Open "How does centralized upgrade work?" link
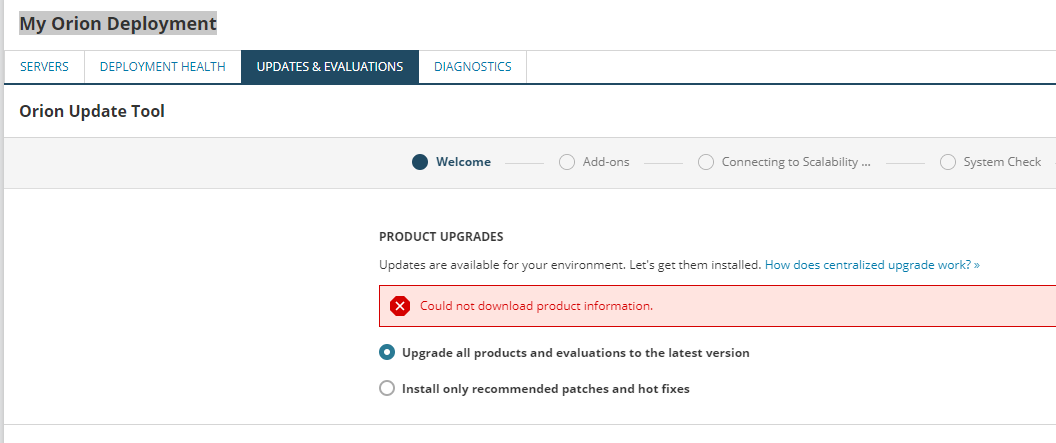 872,265
